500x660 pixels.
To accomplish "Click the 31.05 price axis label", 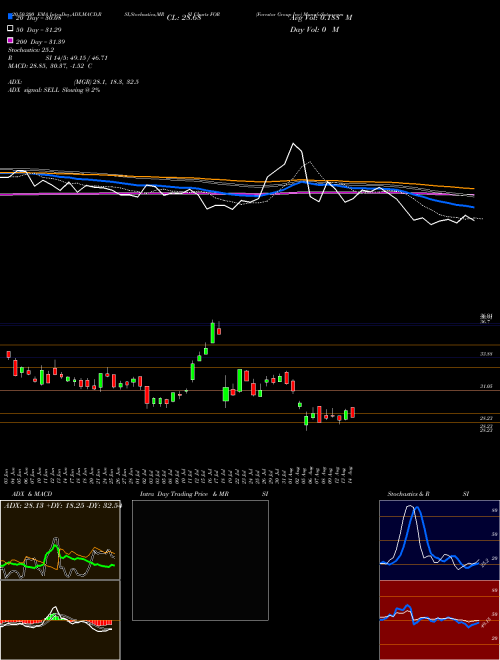I will 486,386.
